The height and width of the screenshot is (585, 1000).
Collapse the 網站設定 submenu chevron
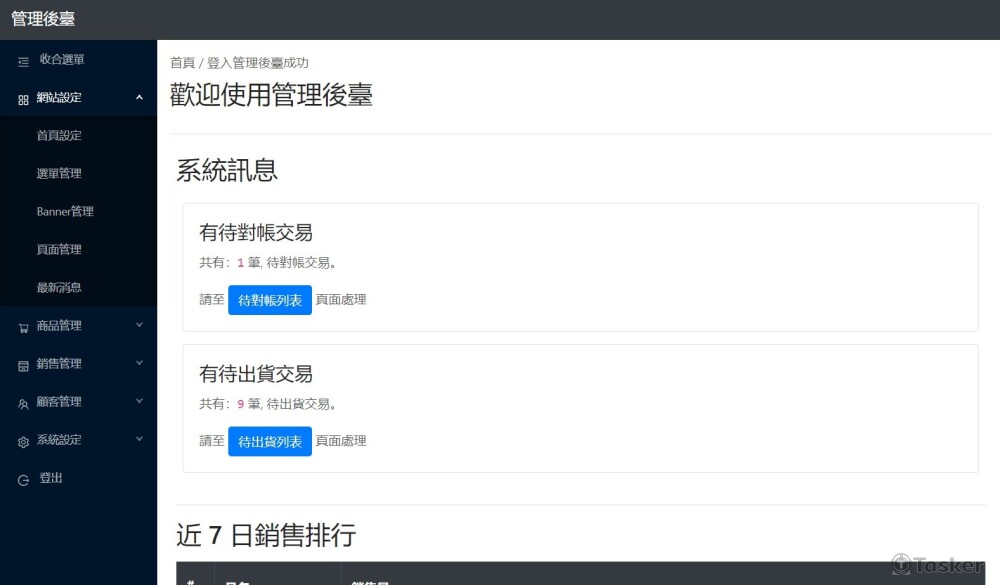tap(139, 98)
